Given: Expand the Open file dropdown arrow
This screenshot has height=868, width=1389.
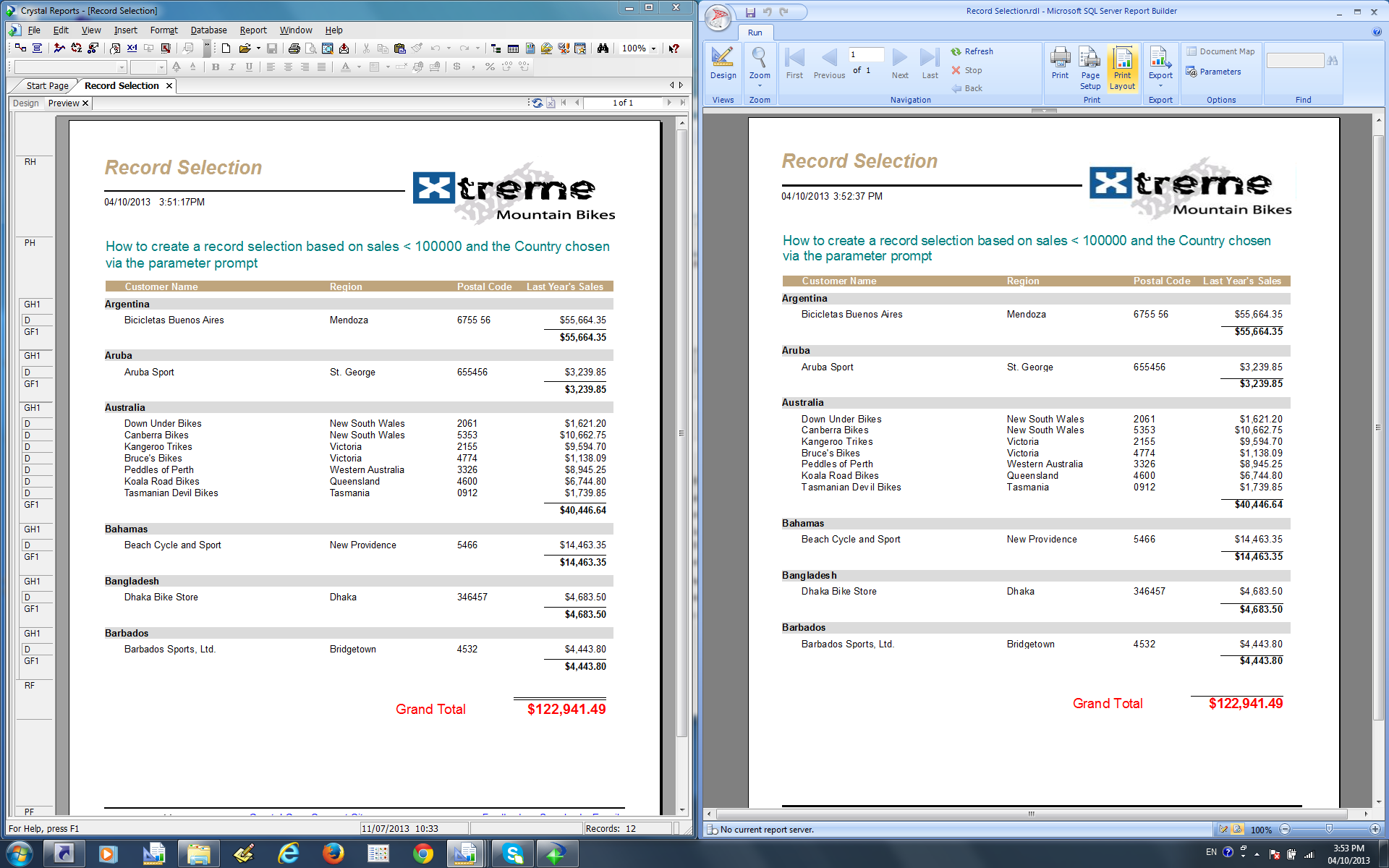Looking at the screenshot, I should pyautogui.click(x=258, y=48).
